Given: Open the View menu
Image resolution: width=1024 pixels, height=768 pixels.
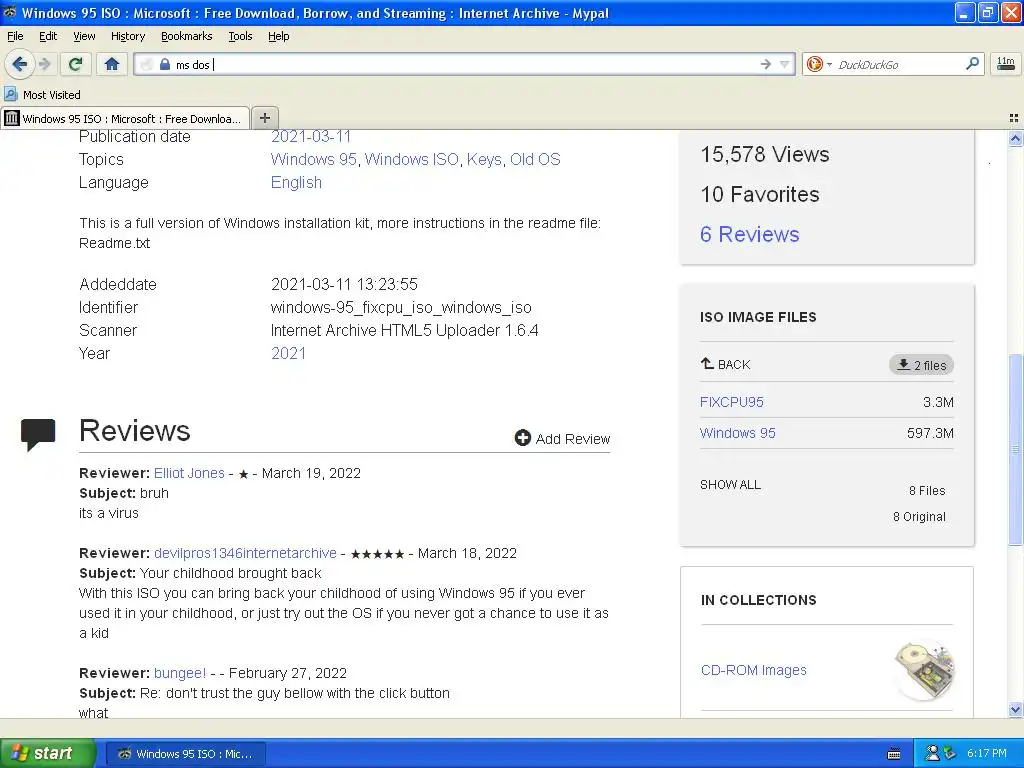Looking at the screenshot, I should tap(84, 37).
